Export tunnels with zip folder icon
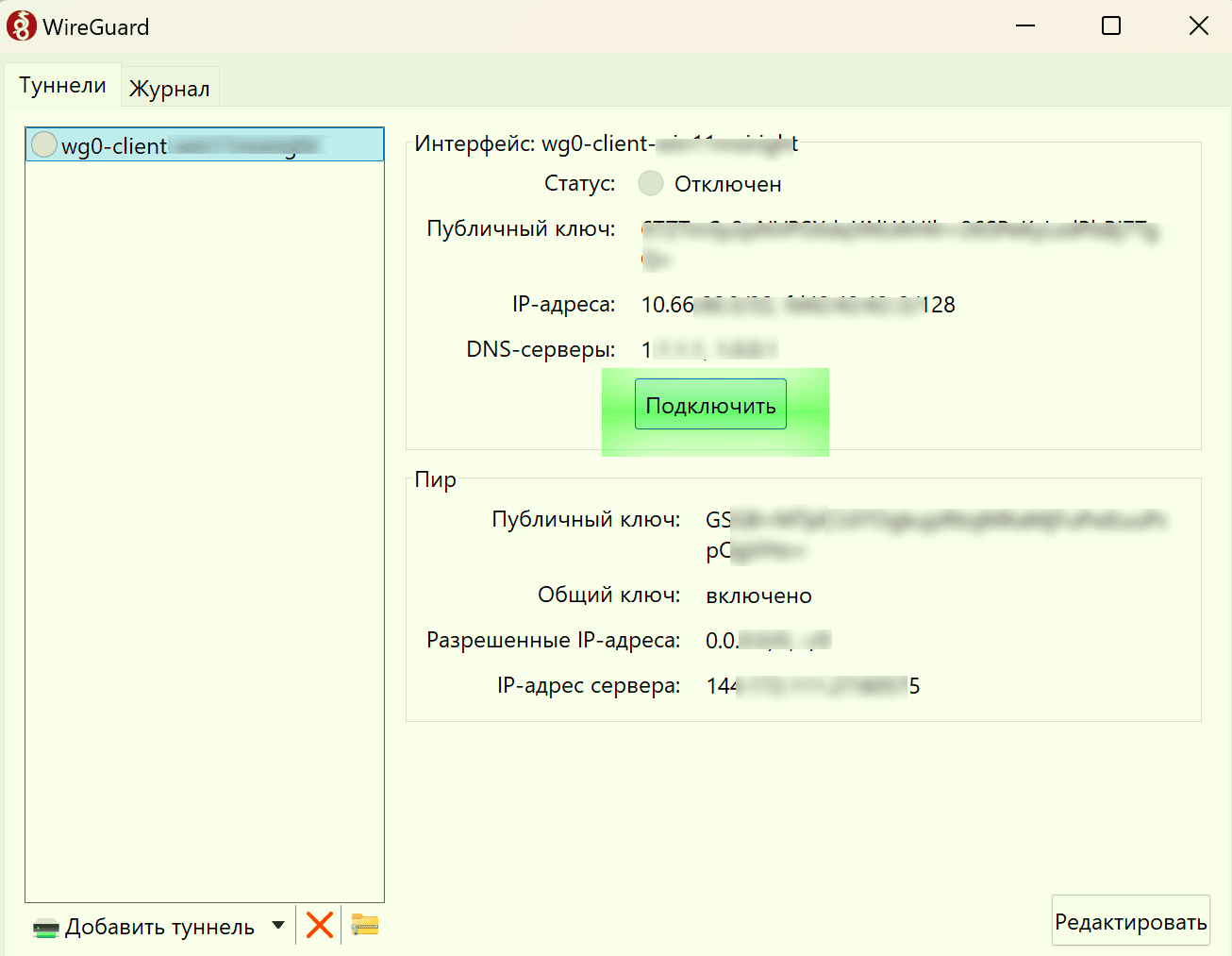This screenshot has width=1232, height=956. point(365,925)
